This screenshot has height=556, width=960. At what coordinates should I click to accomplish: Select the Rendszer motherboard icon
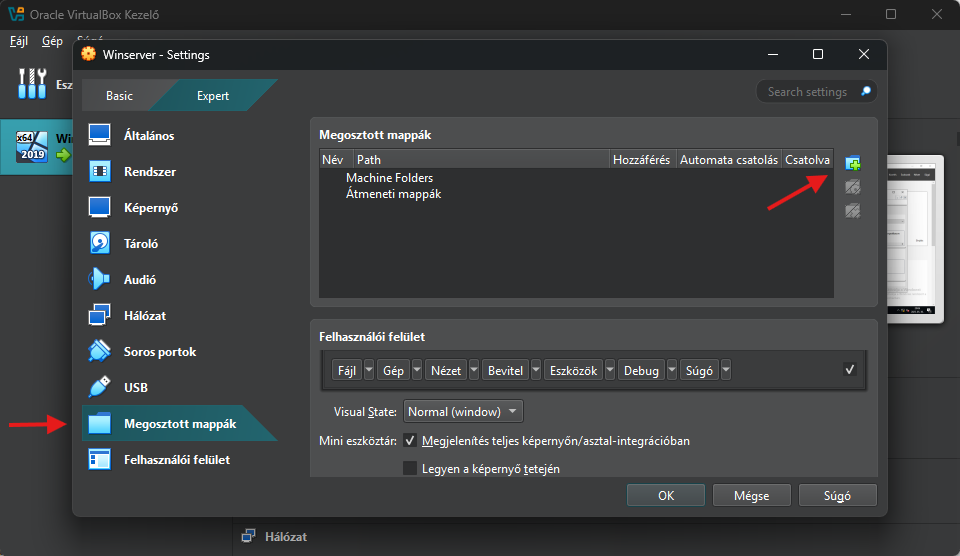coord(99,171)
